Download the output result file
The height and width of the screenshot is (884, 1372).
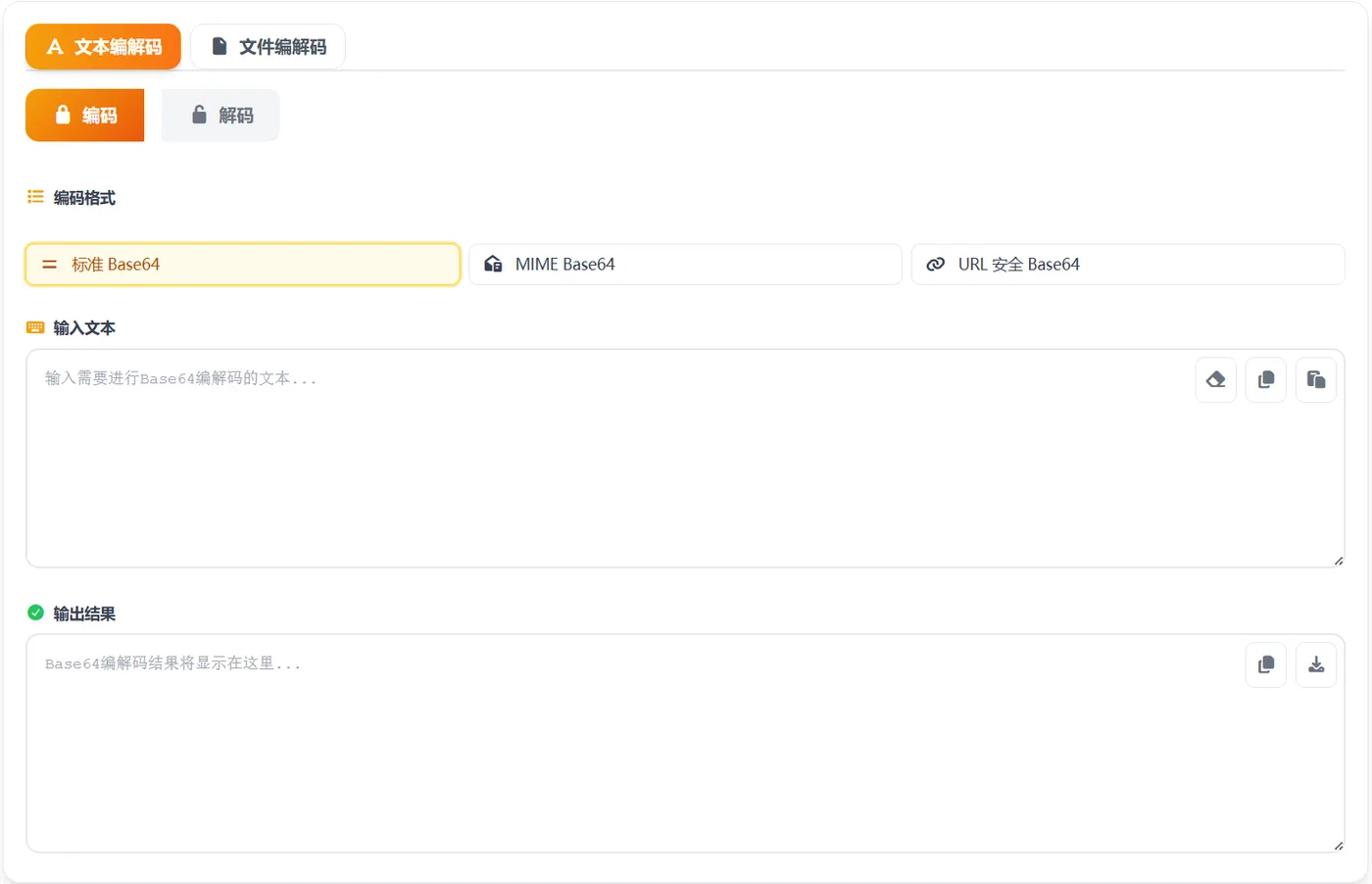1316,665
